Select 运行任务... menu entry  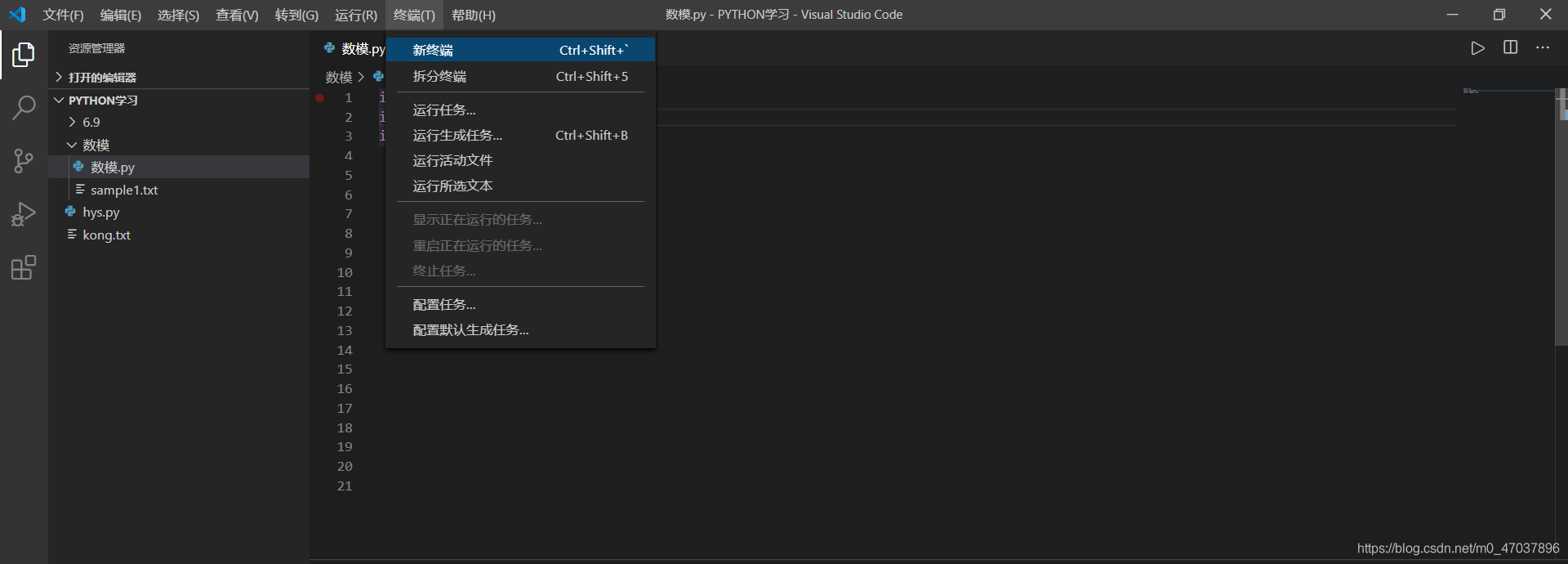tap(520, 110)
